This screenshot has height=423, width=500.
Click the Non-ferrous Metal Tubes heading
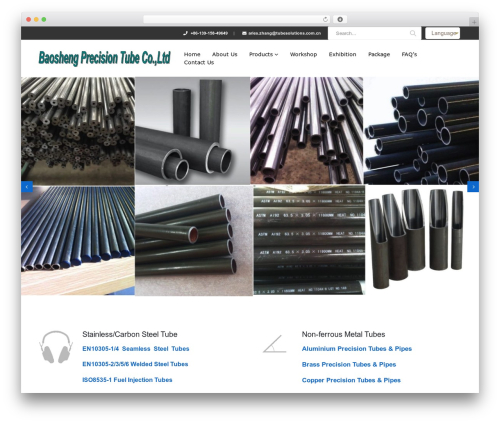343,334
